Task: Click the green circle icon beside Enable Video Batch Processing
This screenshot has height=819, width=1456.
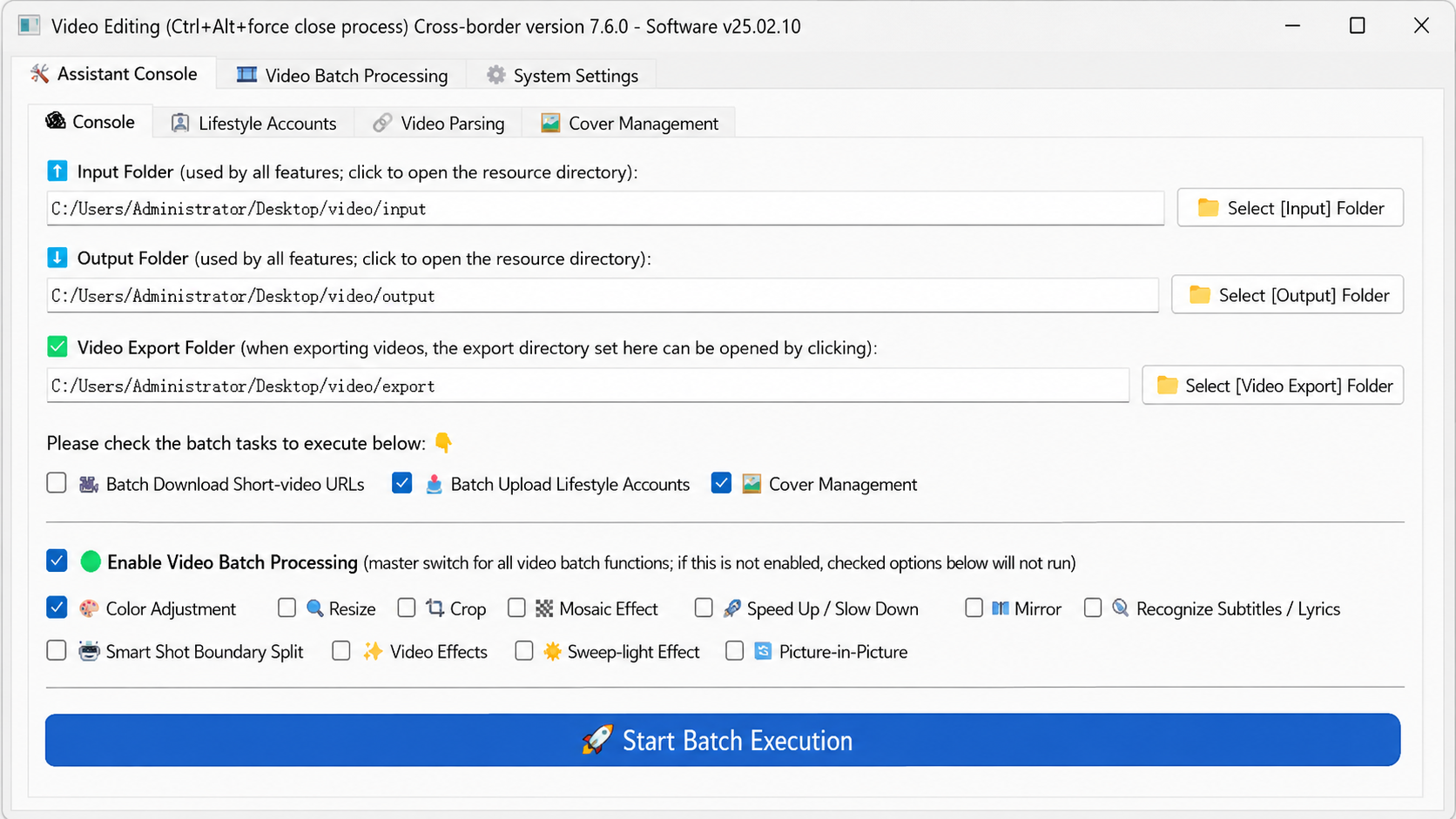Action: (x=91, y=561)
